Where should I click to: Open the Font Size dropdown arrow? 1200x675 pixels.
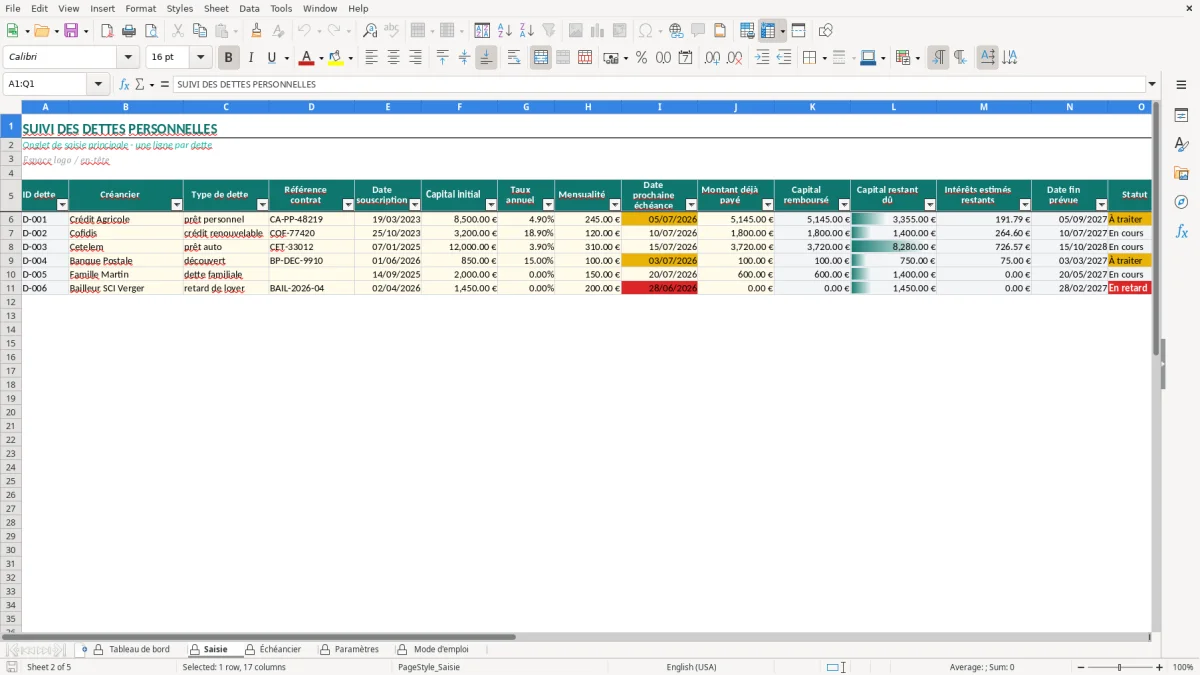click(201, 58)
